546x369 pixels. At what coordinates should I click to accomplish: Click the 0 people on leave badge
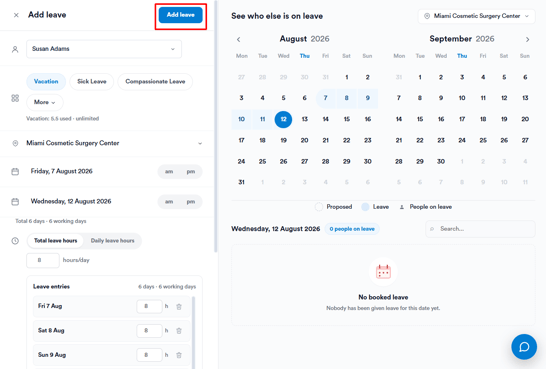point(352,229)
